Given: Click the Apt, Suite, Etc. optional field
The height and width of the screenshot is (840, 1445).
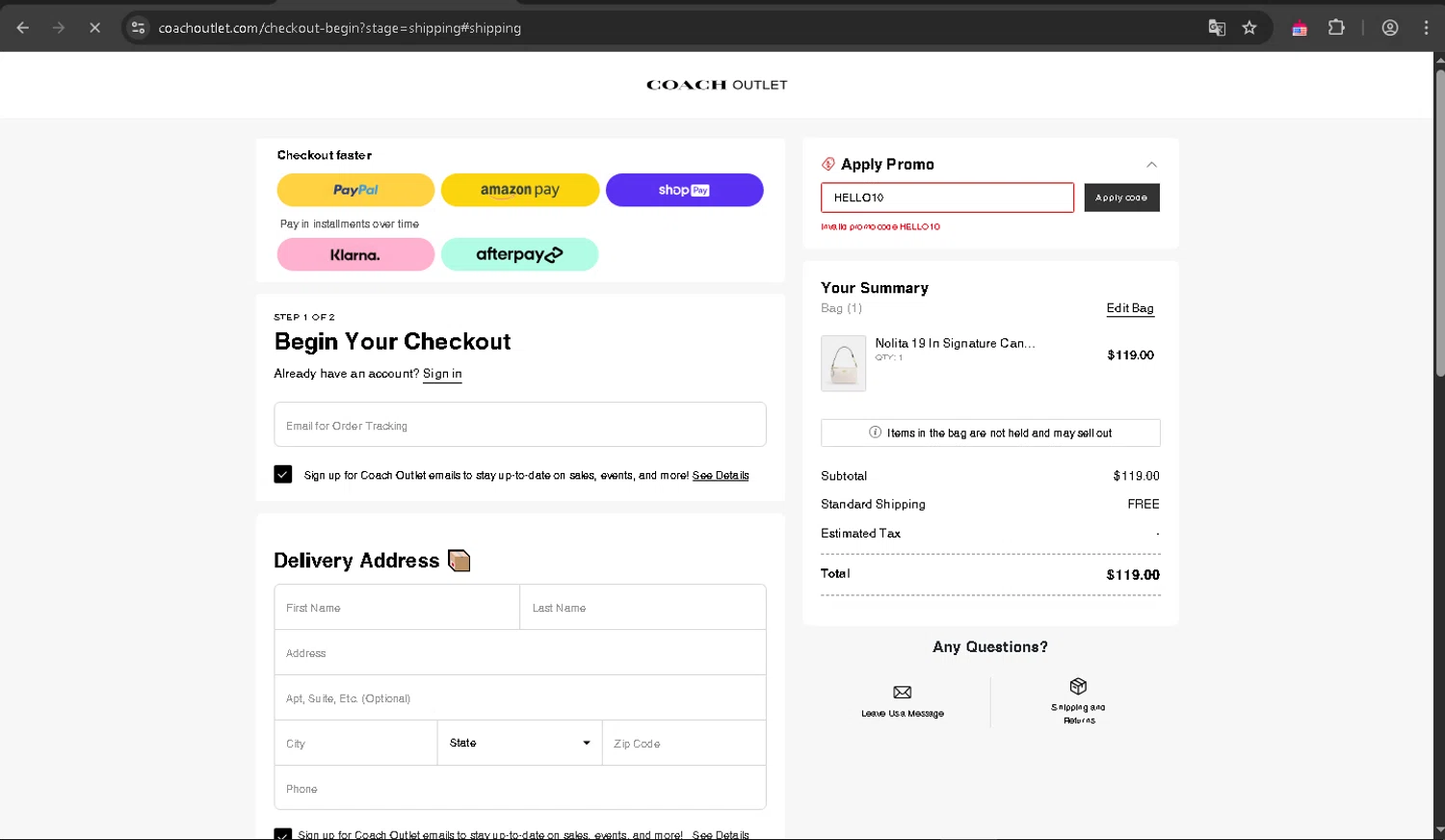Looking at the screenshot, I should tap(520, 698).
